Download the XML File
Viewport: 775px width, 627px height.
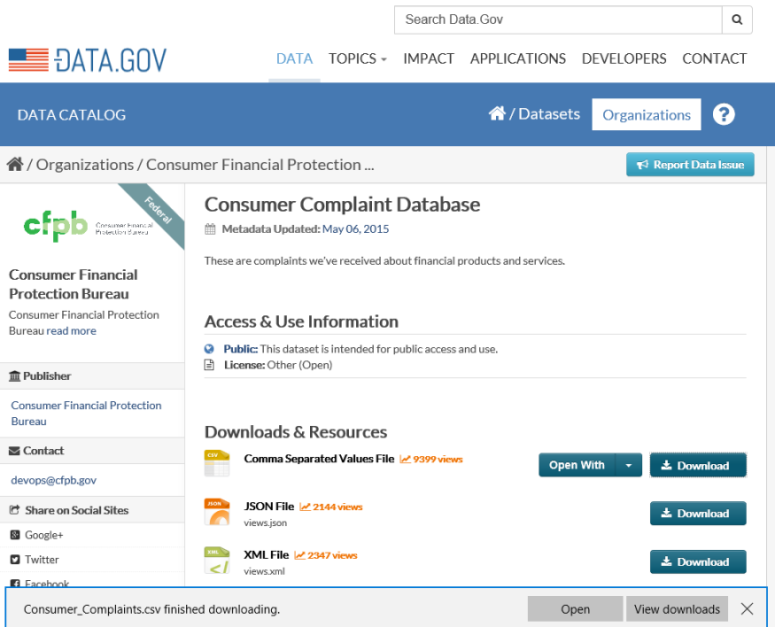pos(698,562)
